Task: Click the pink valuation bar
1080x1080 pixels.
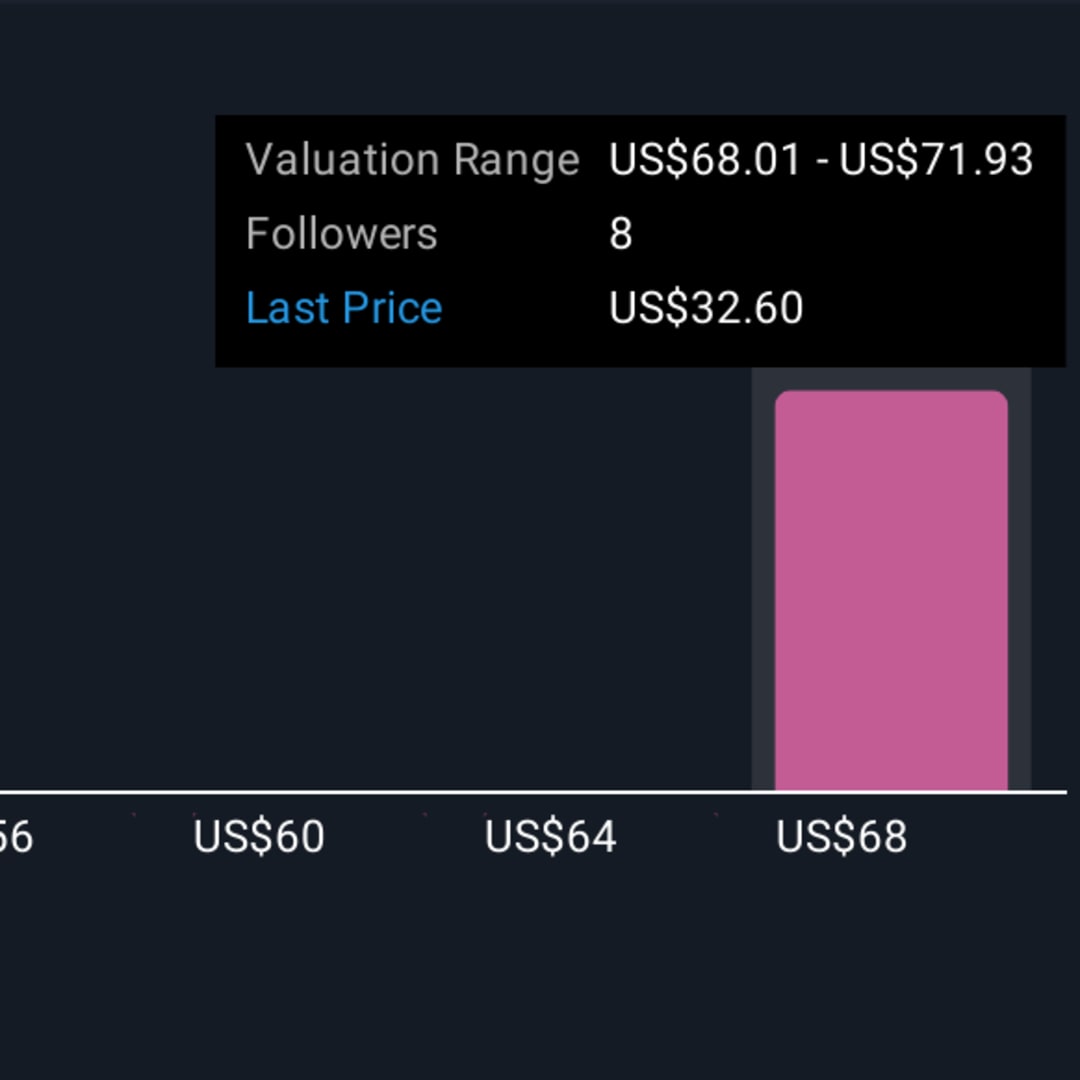Action: 891,590
